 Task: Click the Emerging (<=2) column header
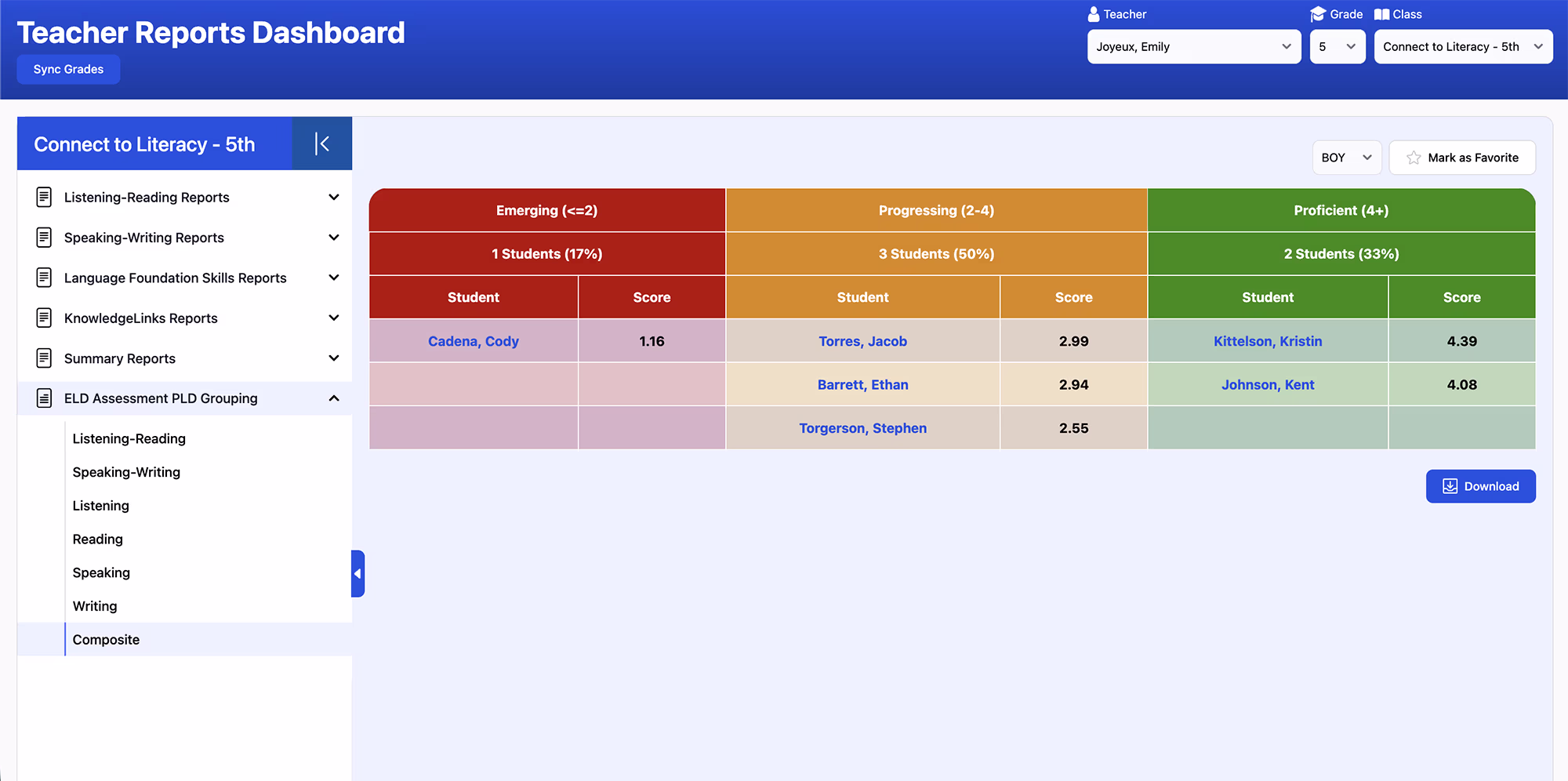547,210
